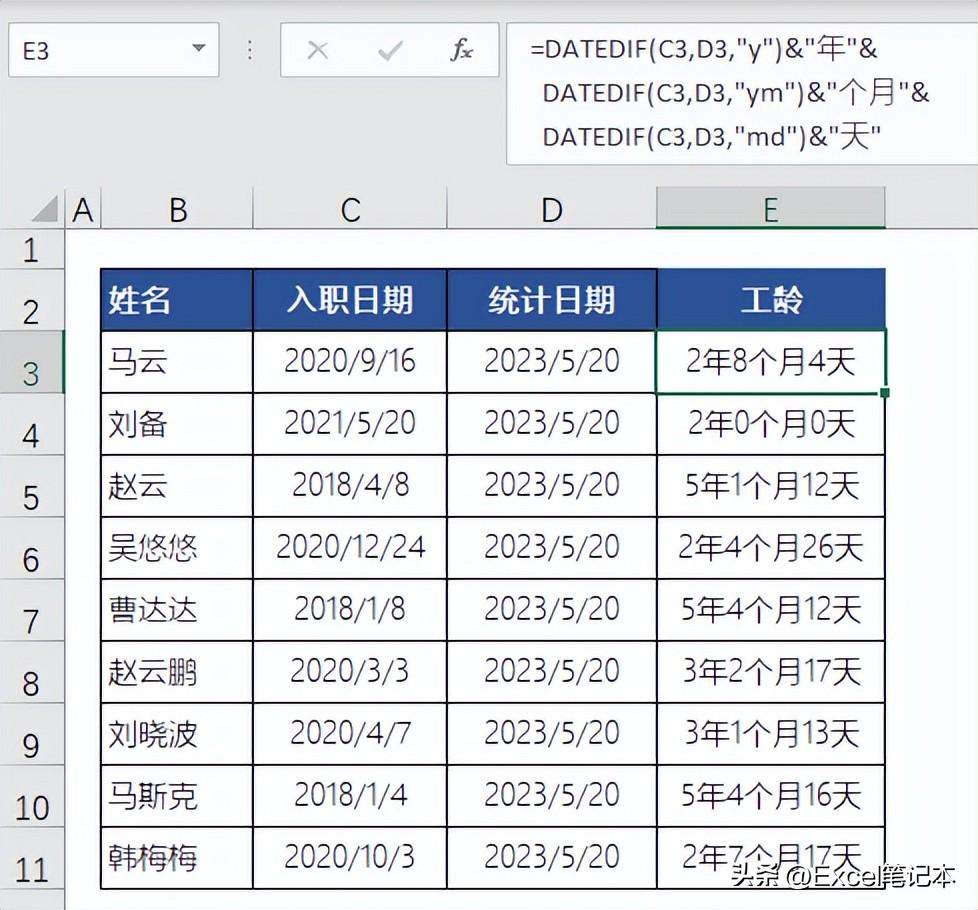Screen dimensions: 978x910
Task: Select the cell containing 曹达达
Action: [x=177, y=610]
